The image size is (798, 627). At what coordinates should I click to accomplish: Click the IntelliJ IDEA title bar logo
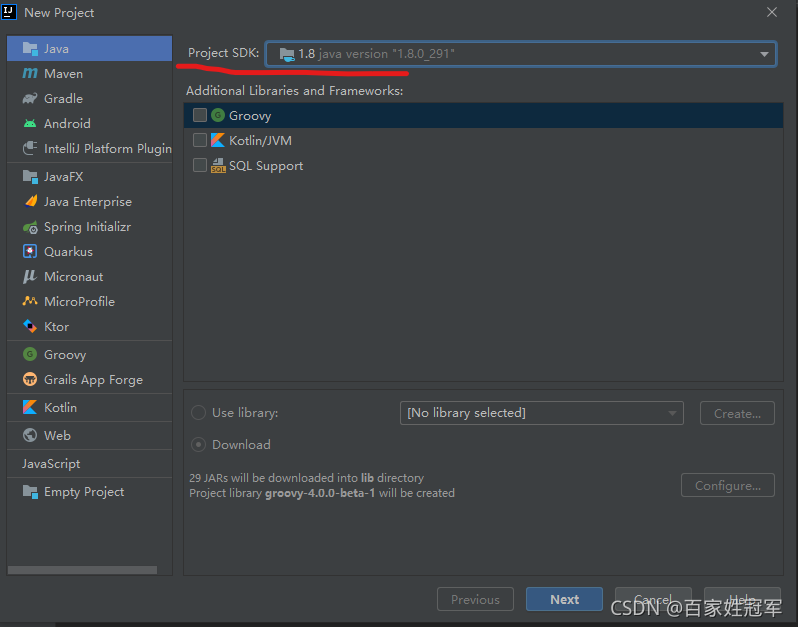(x=9, y=11)
